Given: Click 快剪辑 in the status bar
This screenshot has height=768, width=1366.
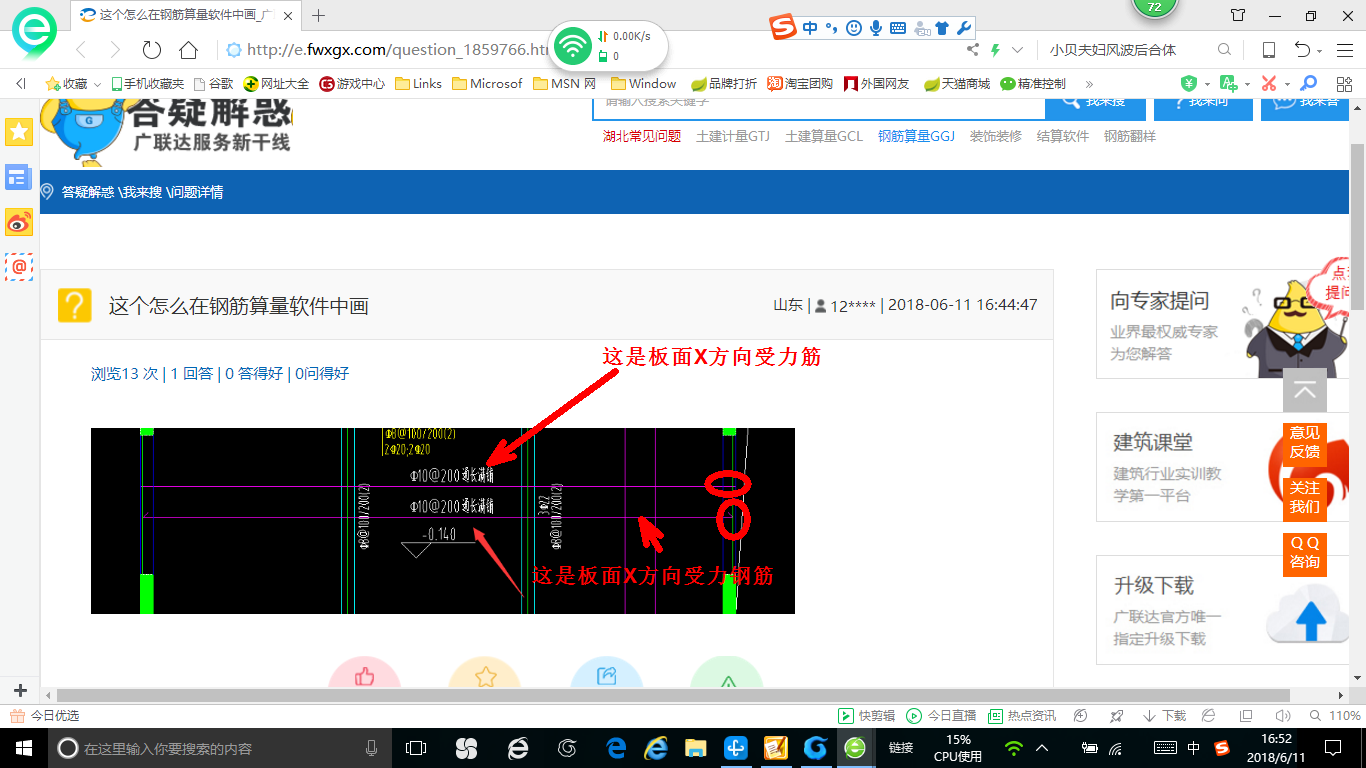Looking at the screenshot, I should (867, 716).
